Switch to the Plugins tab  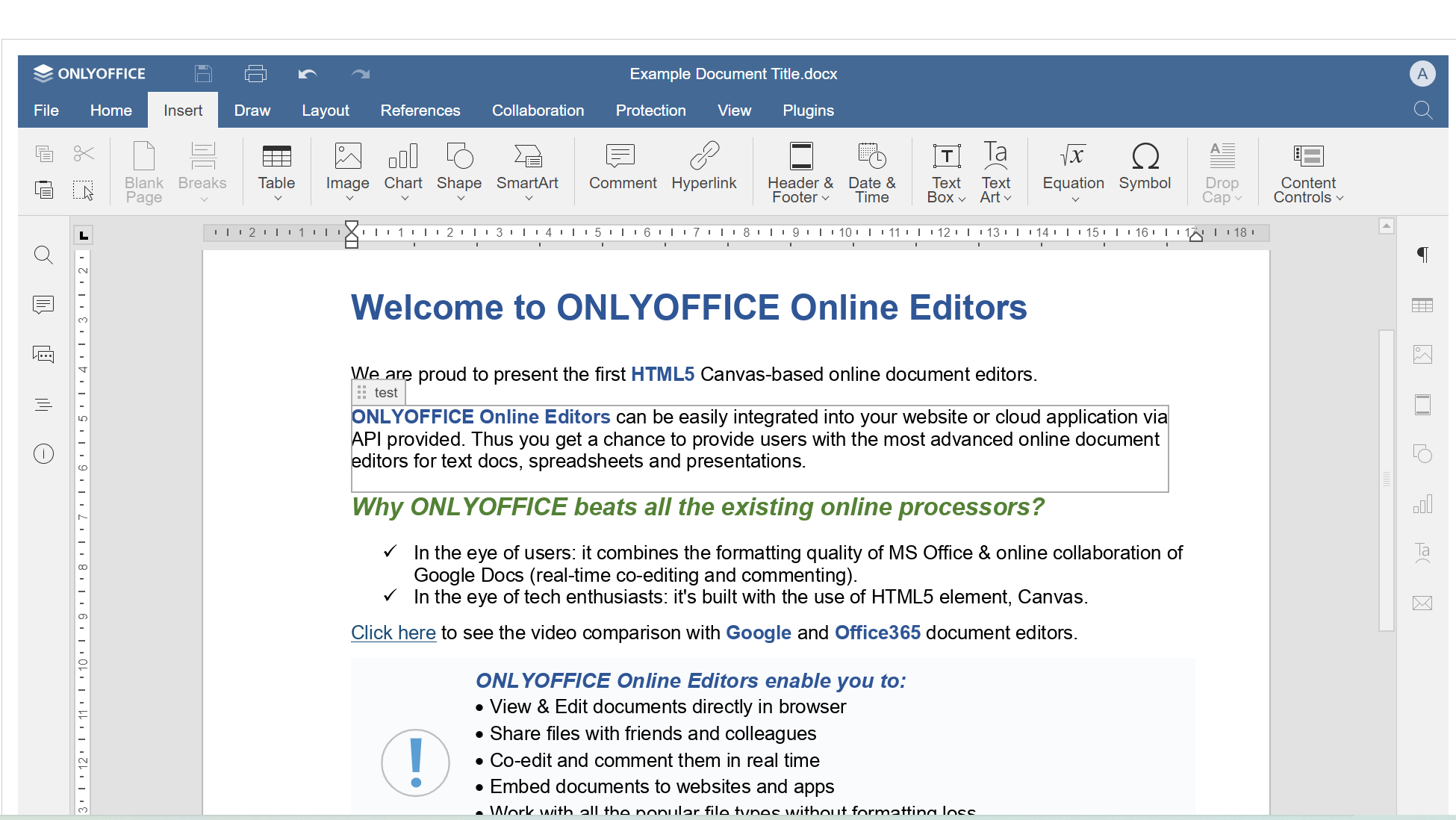pyautogui.click(x=808, y=111)
